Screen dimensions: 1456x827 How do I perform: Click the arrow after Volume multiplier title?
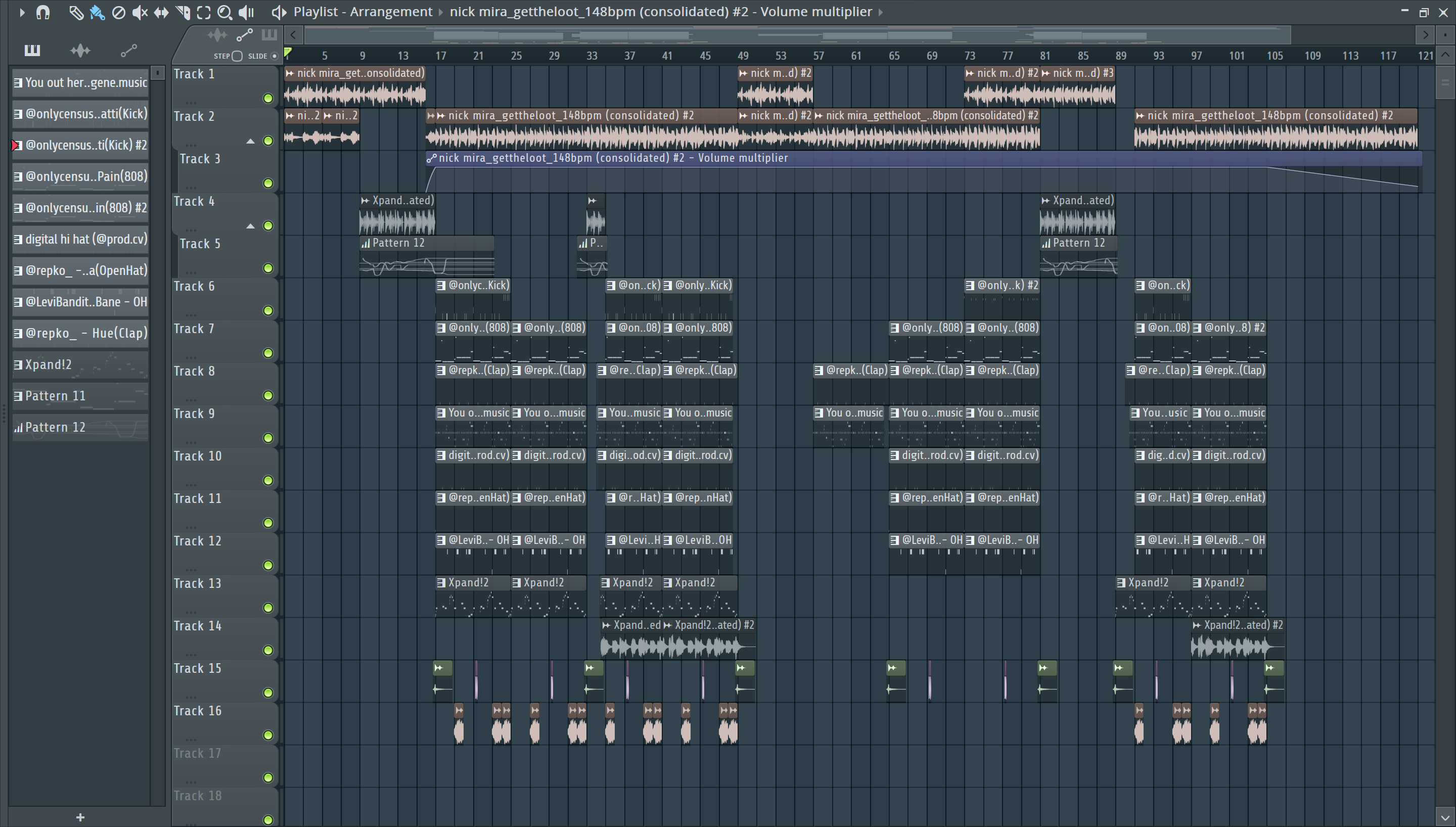[x=881, y=12]
